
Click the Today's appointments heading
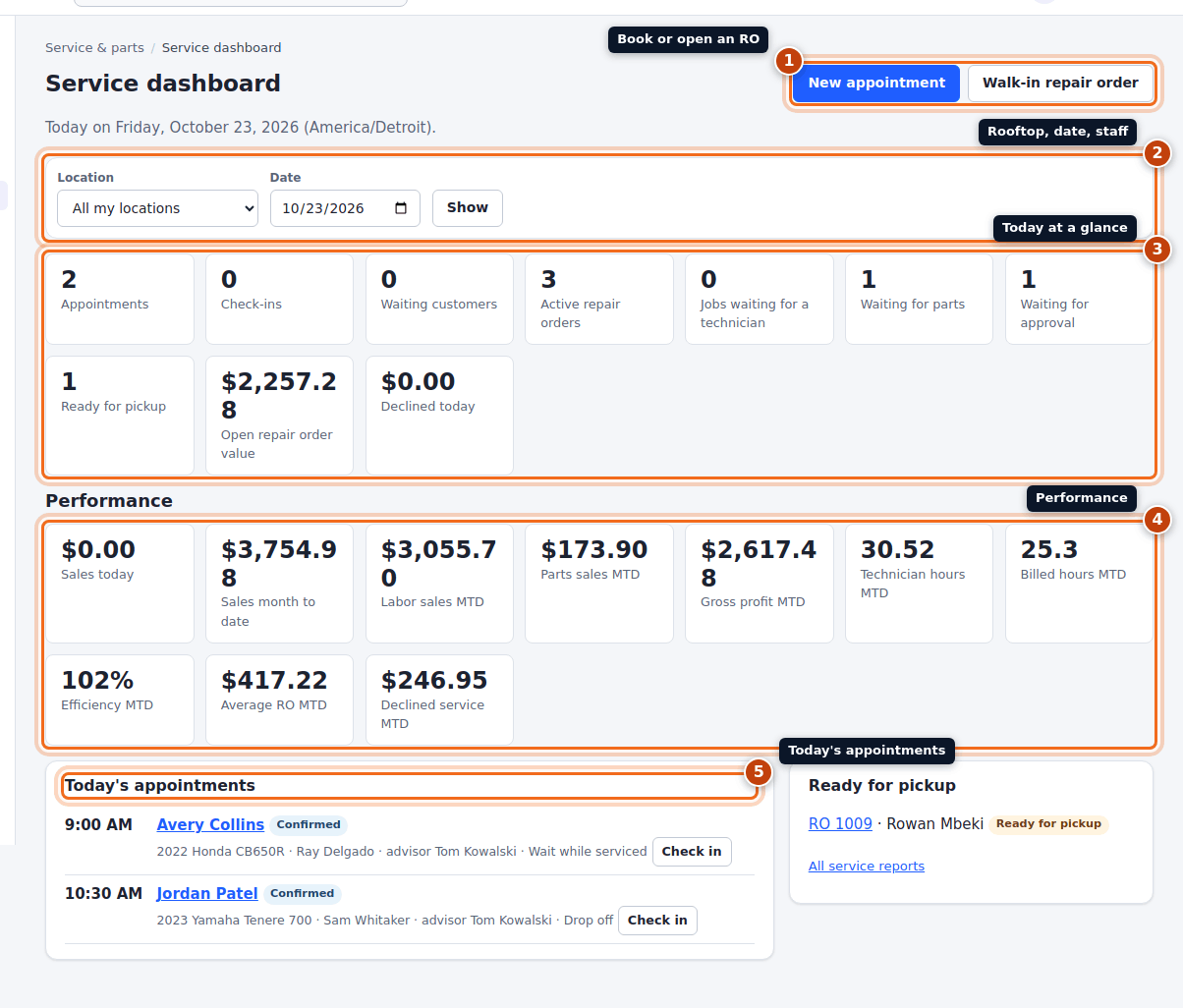(x=160, y=785)
